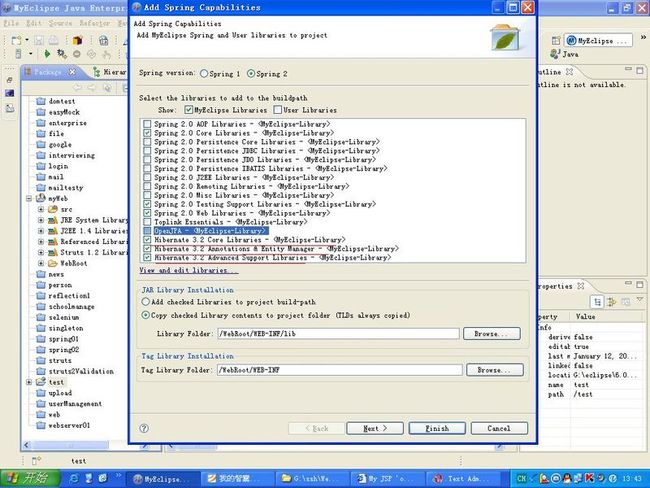The width and height of the screenshot is (650, 488).
Task: Enable the User Libraries show checkbox
Action: 278,110
